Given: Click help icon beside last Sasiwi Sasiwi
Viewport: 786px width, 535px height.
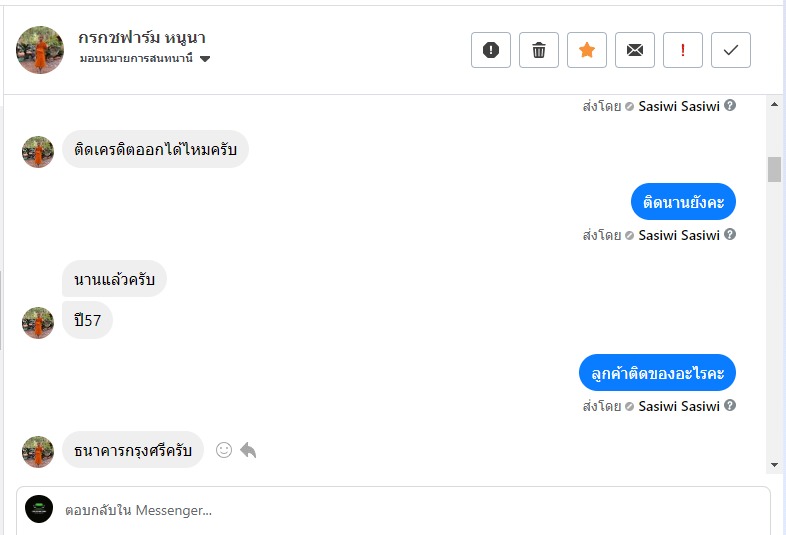Looking at the screenshot, I should 730,406.
